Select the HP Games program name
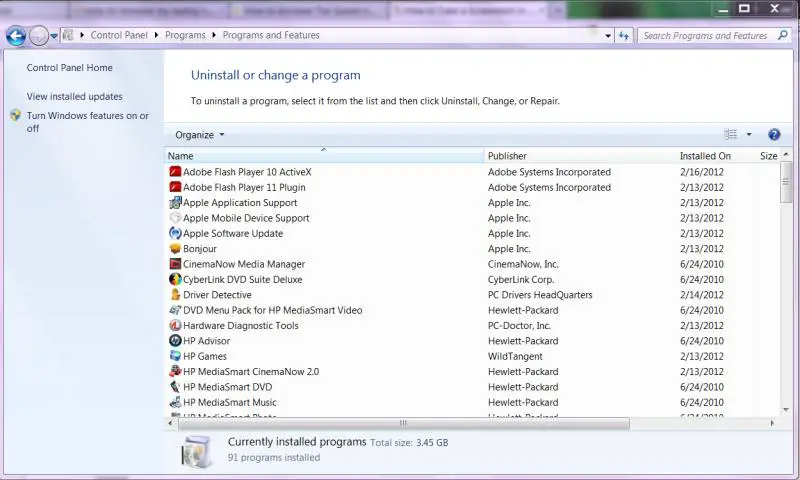800x480 pixels. point(205,356)
